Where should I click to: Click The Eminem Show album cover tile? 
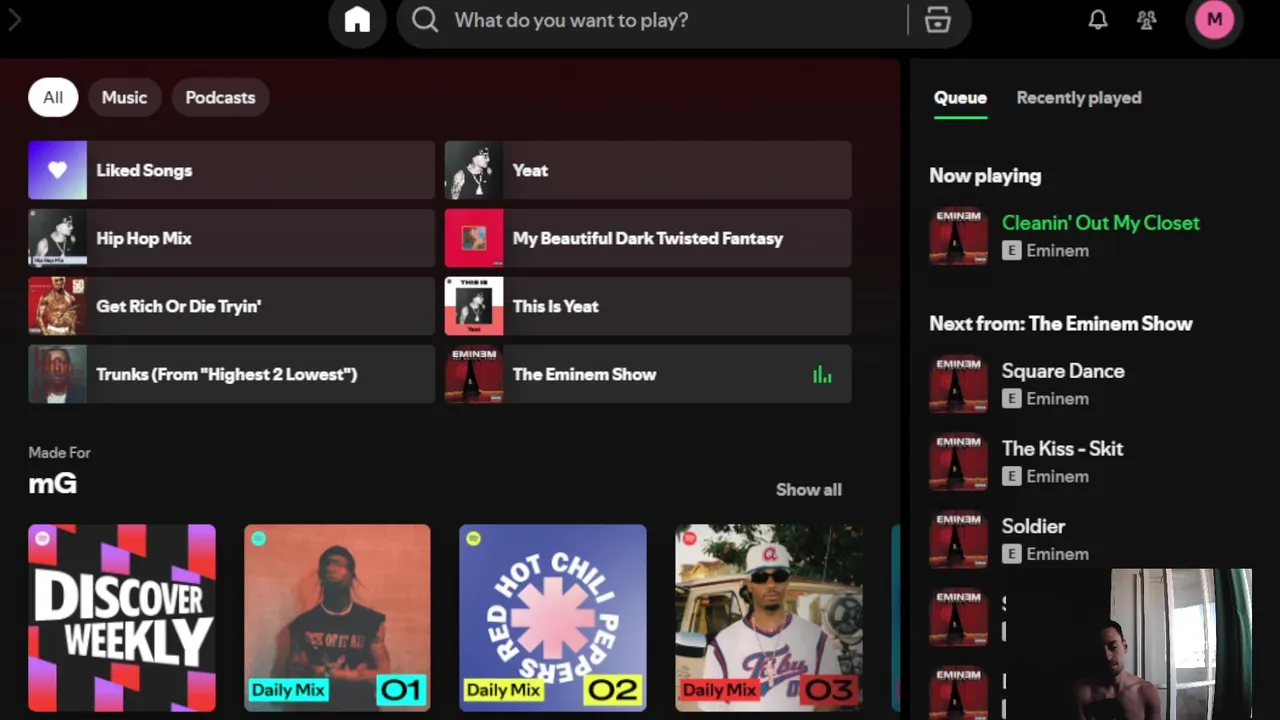[474, 374]
